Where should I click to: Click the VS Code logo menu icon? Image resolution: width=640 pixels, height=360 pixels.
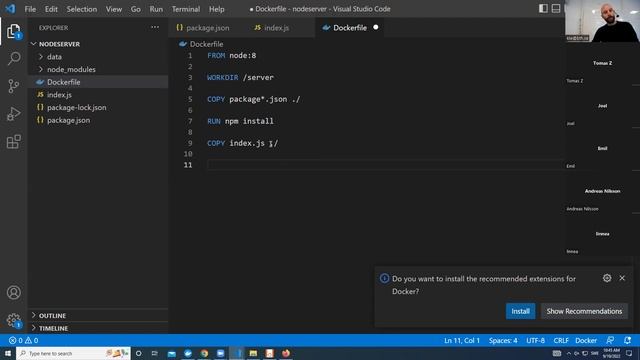point(10,9)
